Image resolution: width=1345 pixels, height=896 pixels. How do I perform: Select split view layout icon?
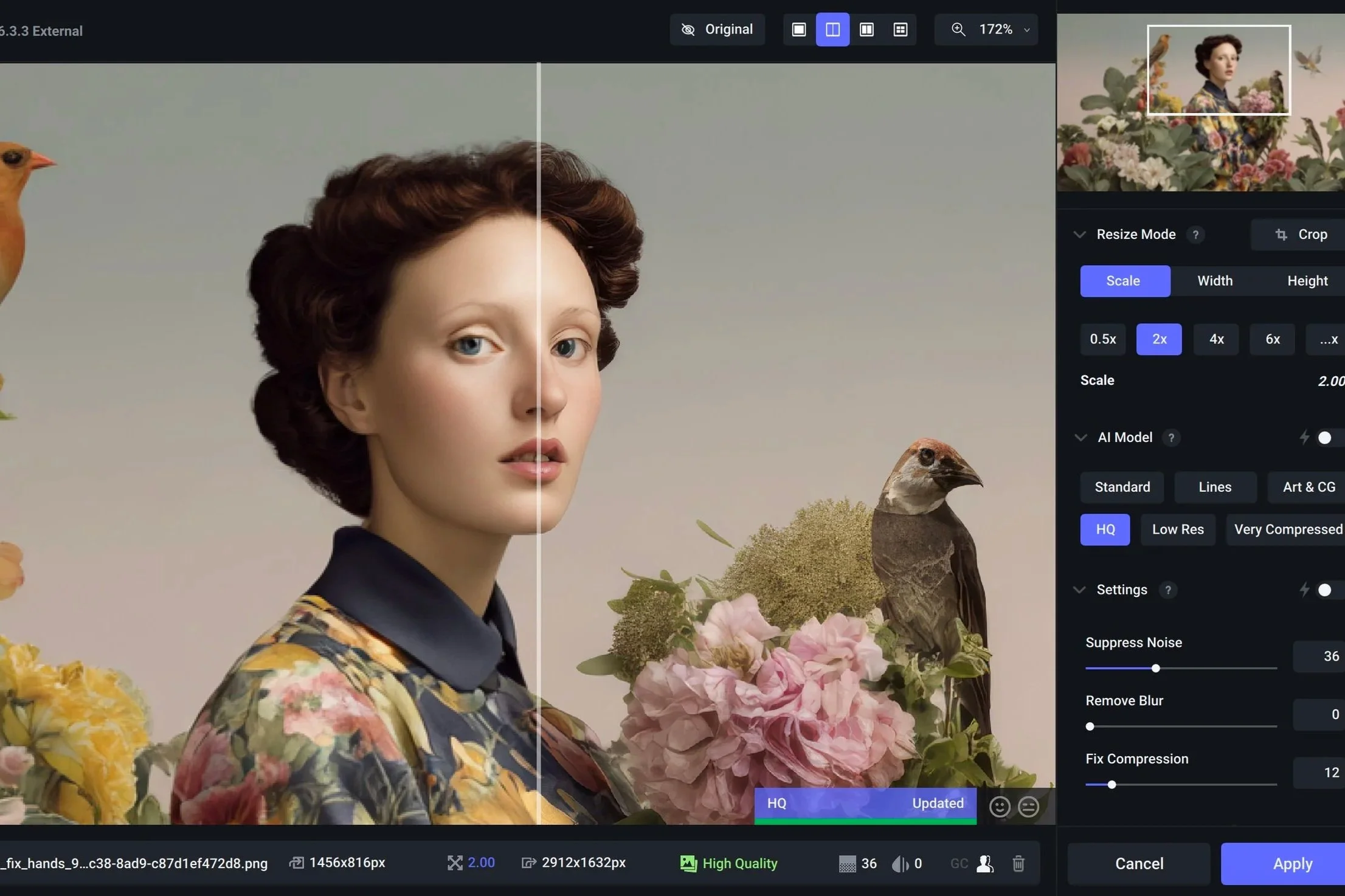pyautogui.click(x=832, y=30)
